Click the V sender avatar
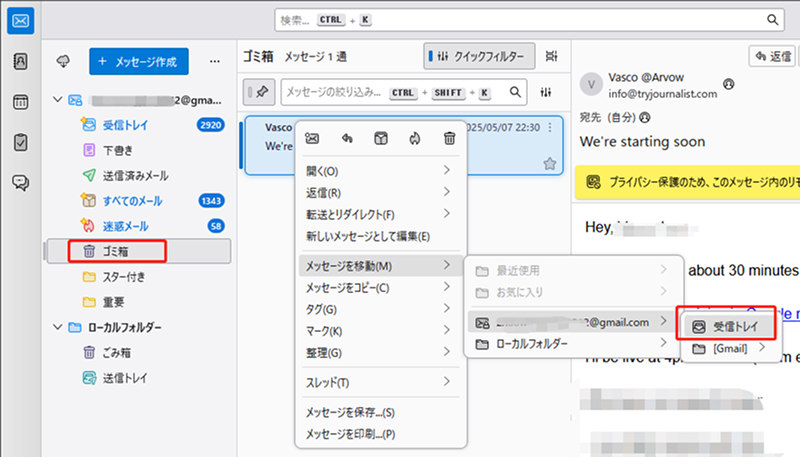The image size is (800, 457). pos(591,85)
